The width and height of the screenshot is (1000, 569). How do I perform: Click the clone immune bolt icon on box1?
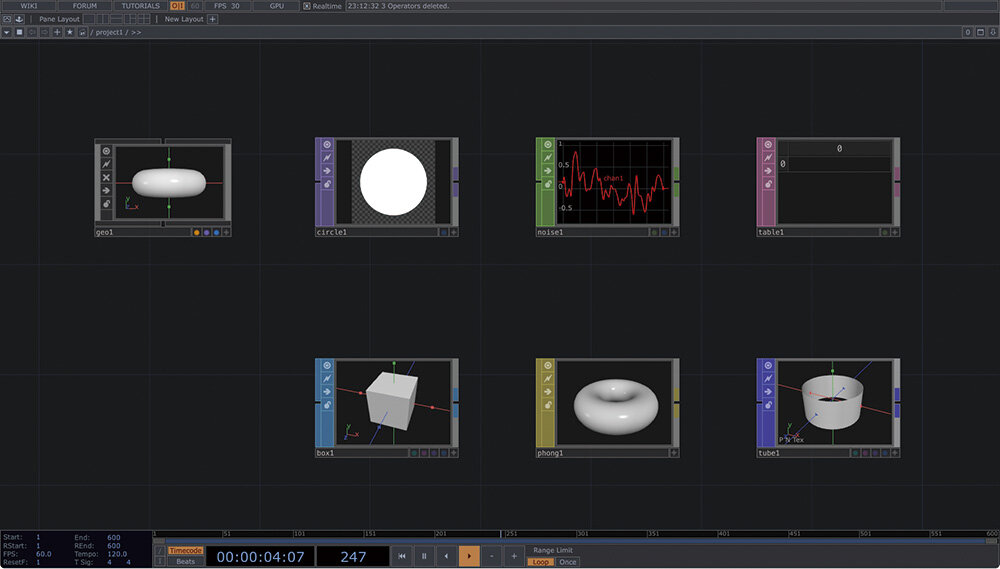point(326,379)
